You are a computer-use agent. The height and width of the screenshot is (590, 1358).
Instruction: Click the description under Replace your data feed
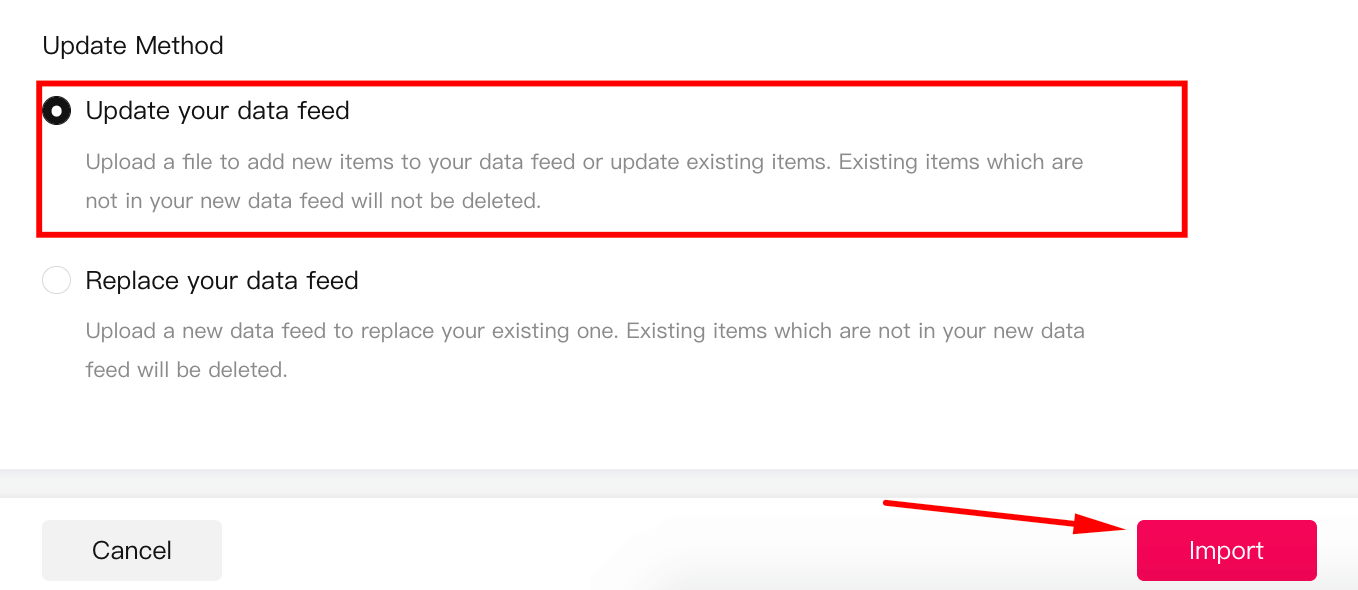[x=584, y=349]
